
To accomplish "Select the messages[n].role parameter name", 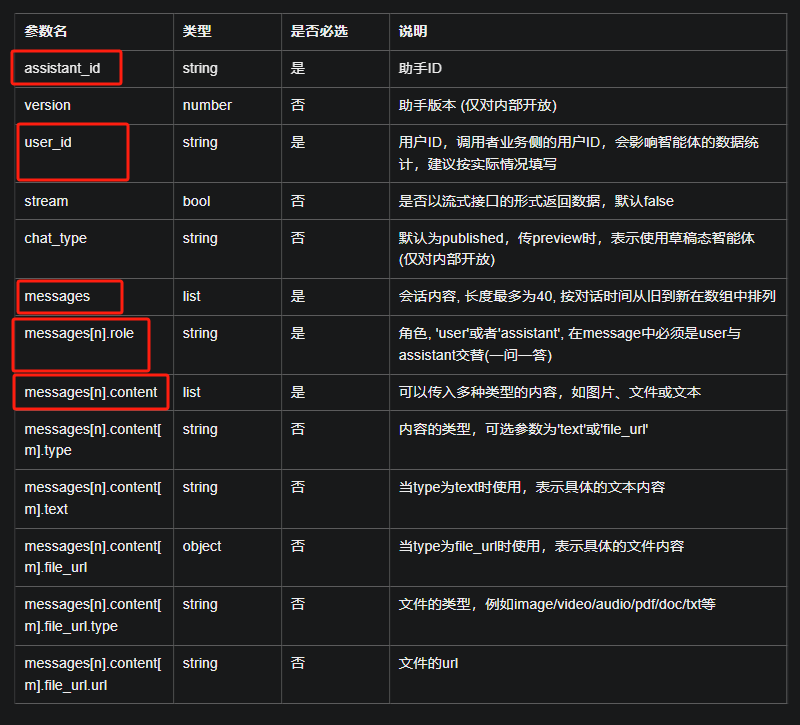I will pos(79,333).
